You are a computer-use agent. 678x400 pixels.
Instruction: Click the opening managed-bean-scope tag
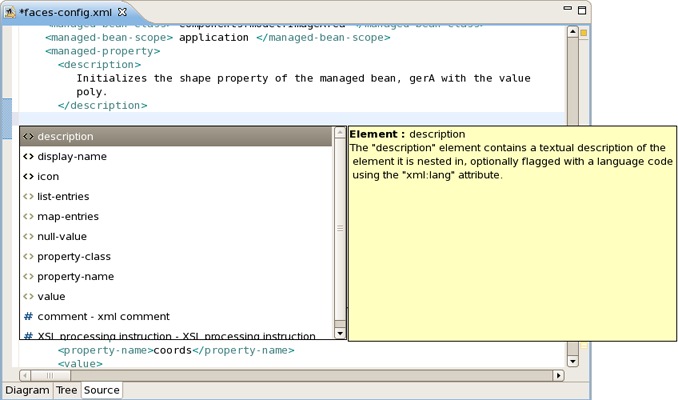(x=109, y=38)
